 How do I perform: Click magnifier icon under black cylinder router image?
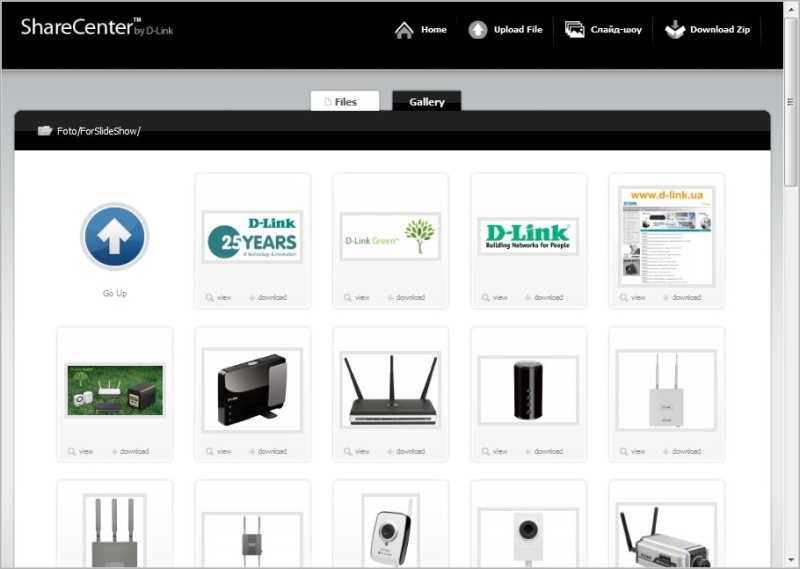(x=486, y=452)
